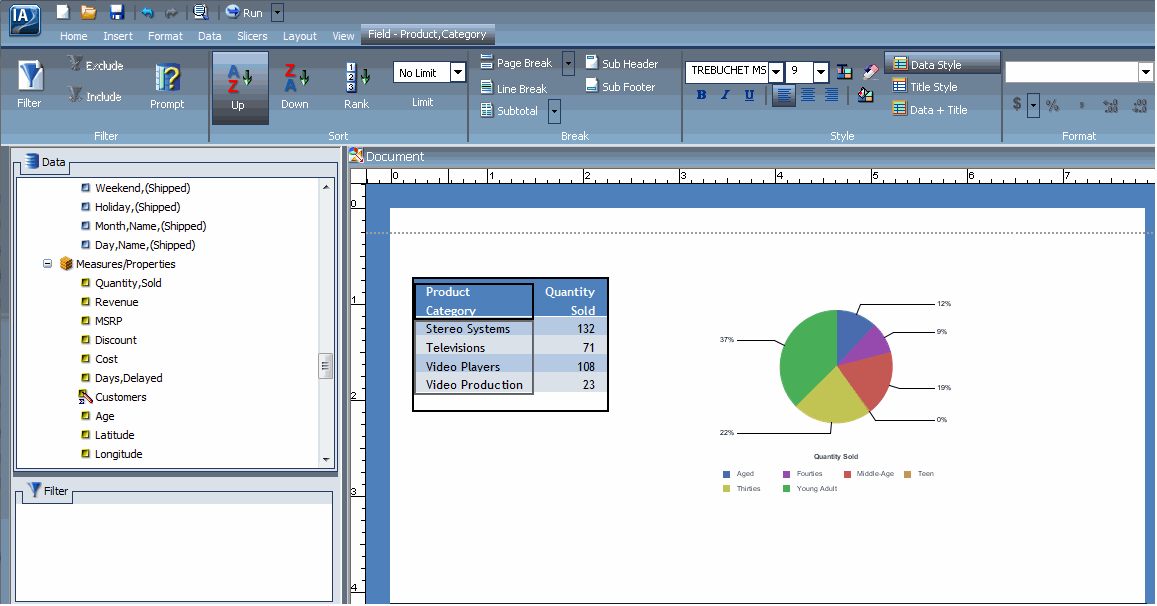This screenshot has height=606, width=1157.
Task: Select the Revenue field in data tree
Action: click(x=117, y=302)
